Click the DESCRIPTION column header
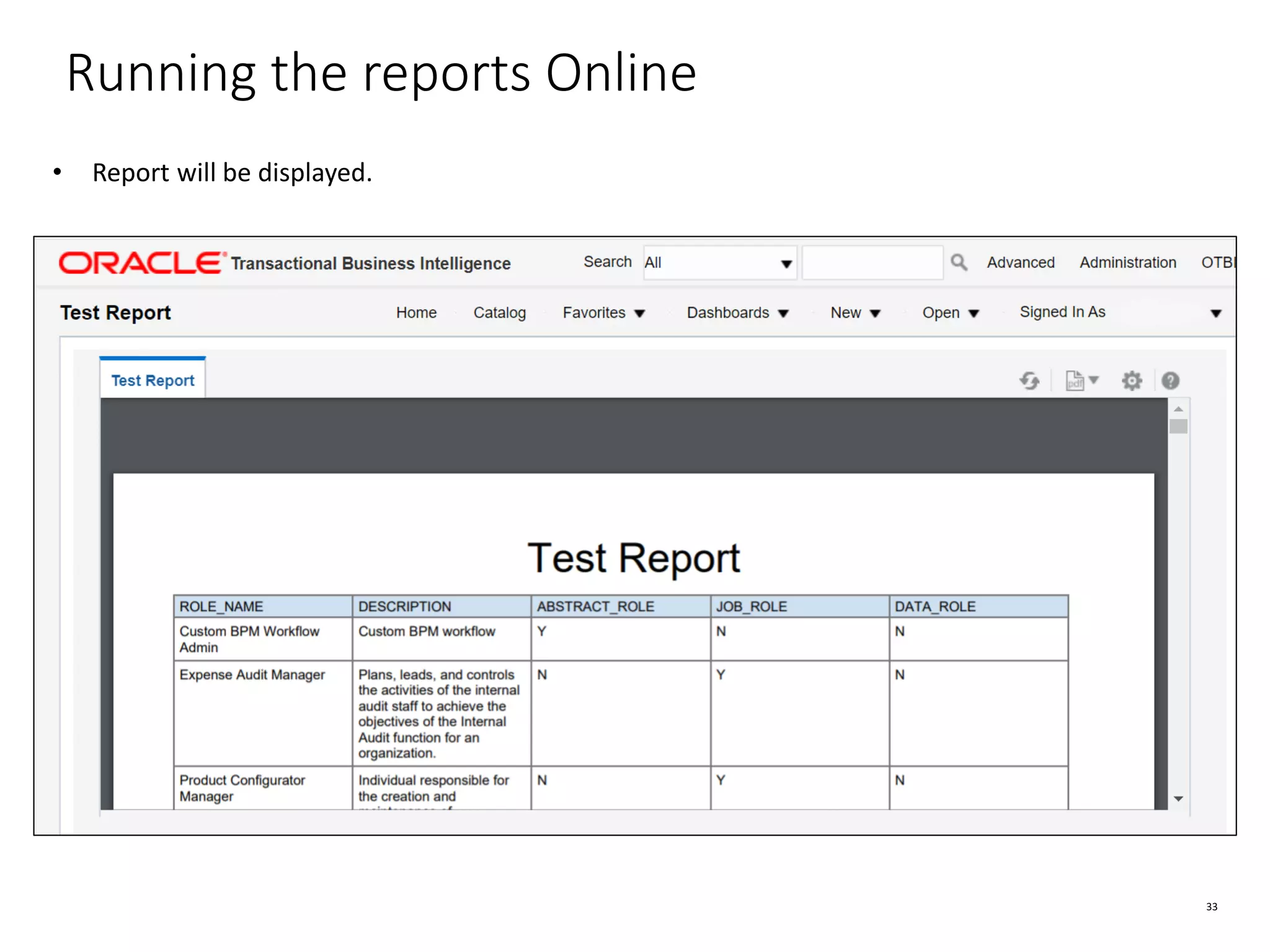1270x952 pixels. click(x=442, y=607)
